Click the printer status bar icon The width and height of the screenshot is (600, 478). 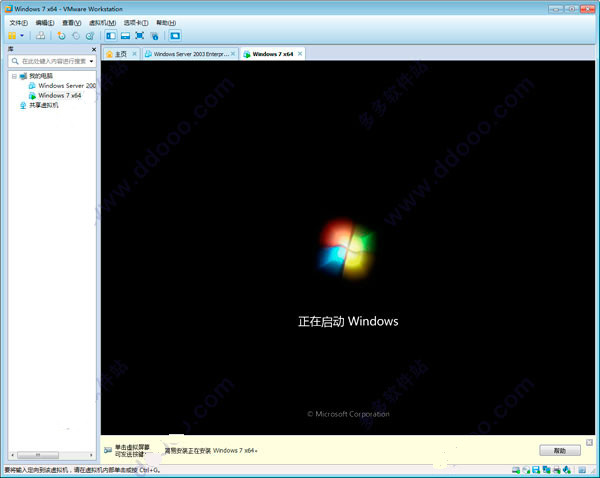[557, 470]
